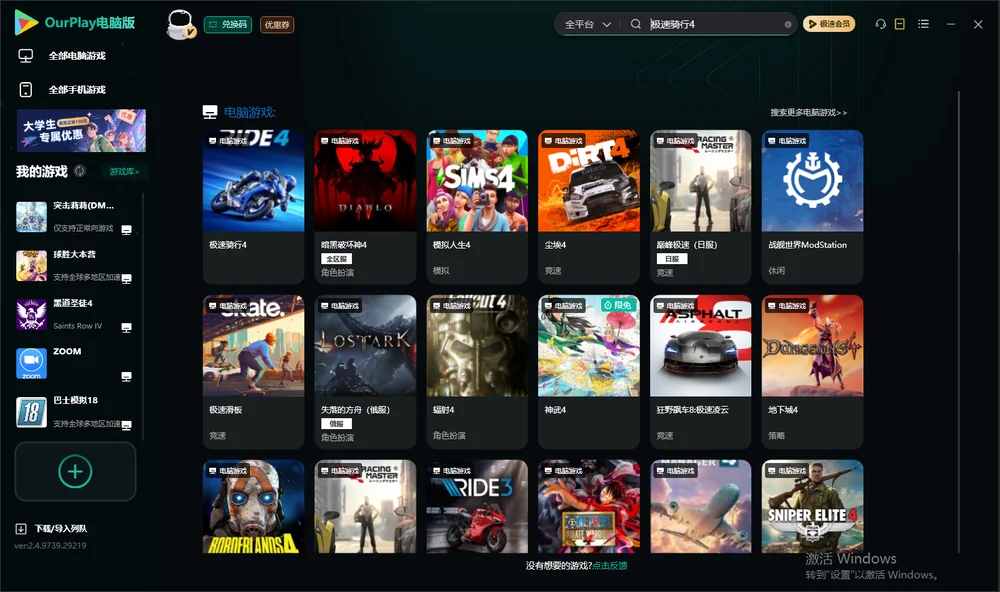
Task: Launch ZOOM from my games list
Action: 74,363
